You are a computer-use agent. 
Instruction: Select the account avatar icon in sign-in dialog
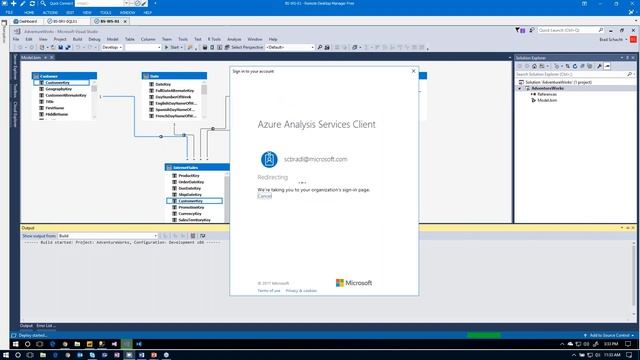pyautogui.click(x=269, y=159)
